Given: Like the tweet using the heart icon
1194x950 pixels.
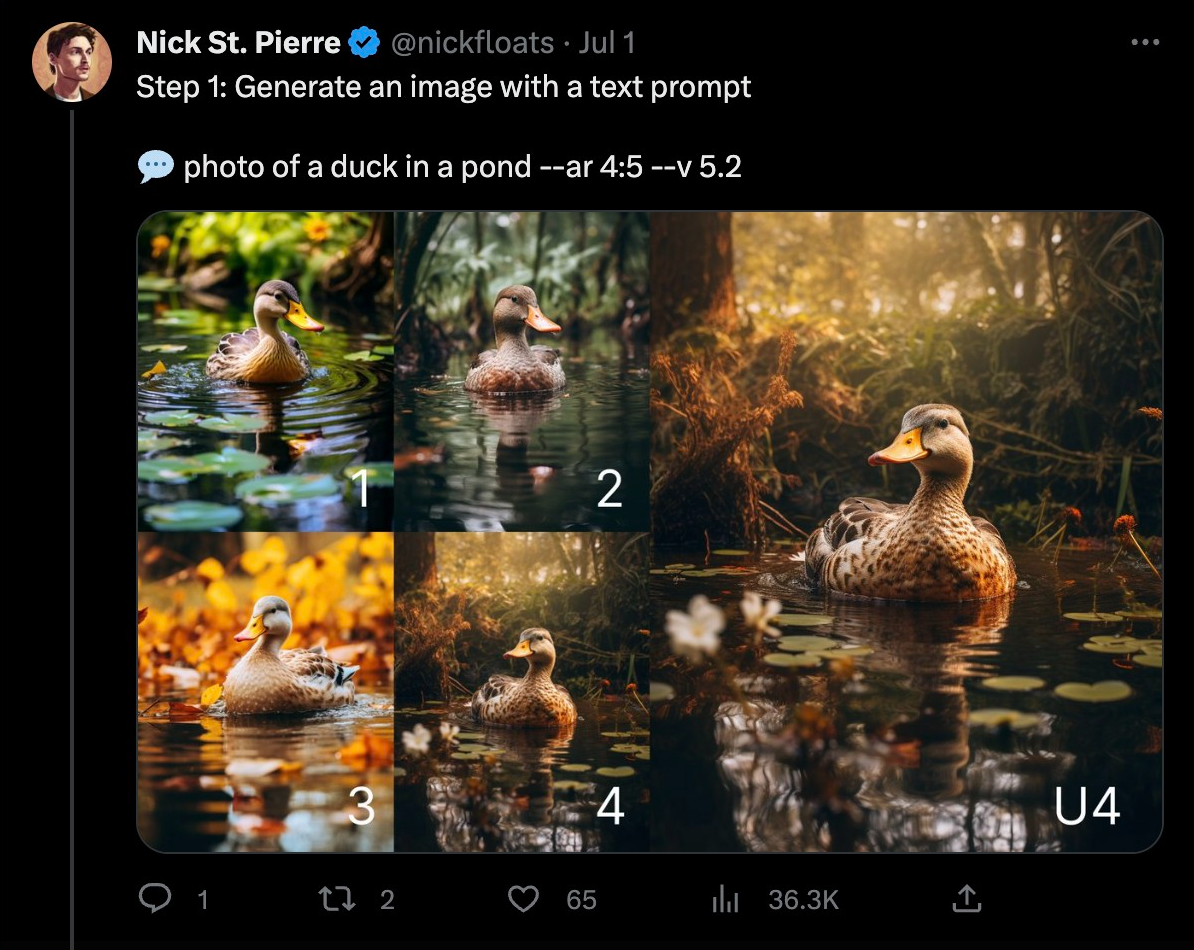Looking at the screenshot, I should 523,899.
